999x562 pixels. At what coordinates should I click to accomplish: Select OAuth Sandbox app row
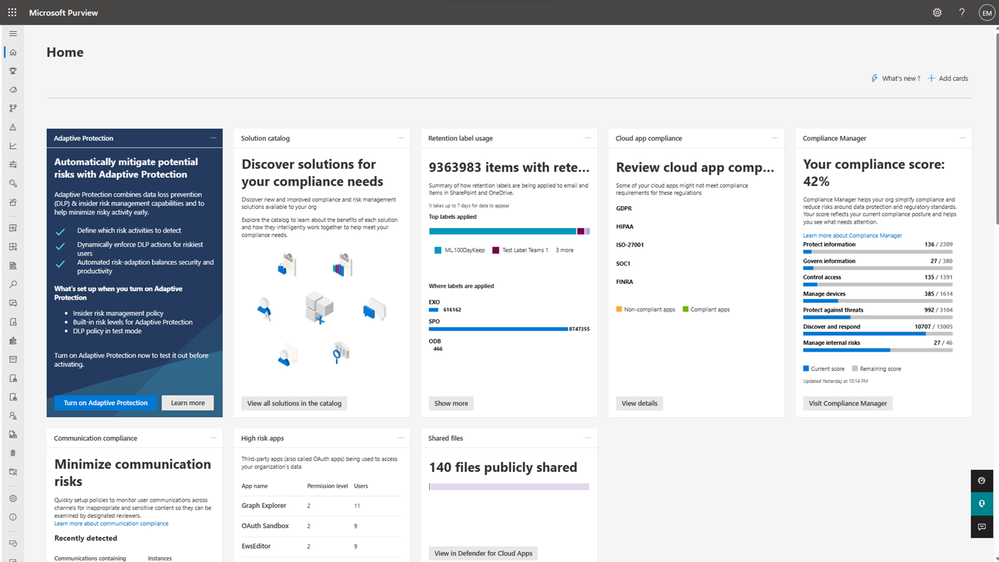tap(322, 526)
